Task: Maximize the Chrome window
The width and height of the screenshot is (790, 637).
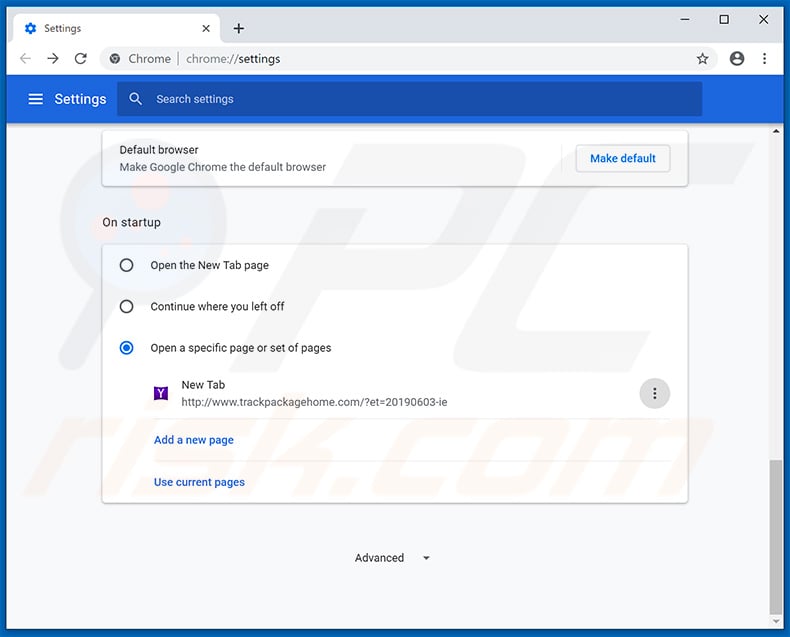Action: (724, 19)
